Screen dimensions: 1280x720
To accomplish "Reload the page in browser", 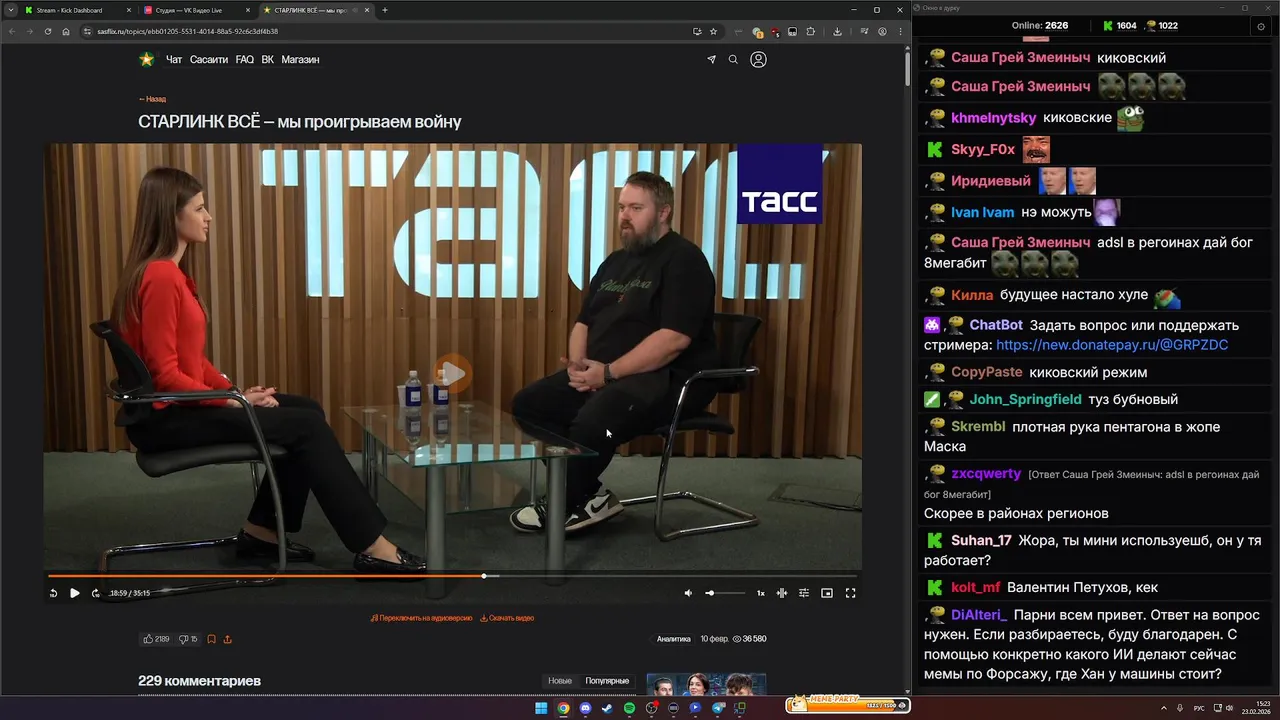I will tap(47, 31).
